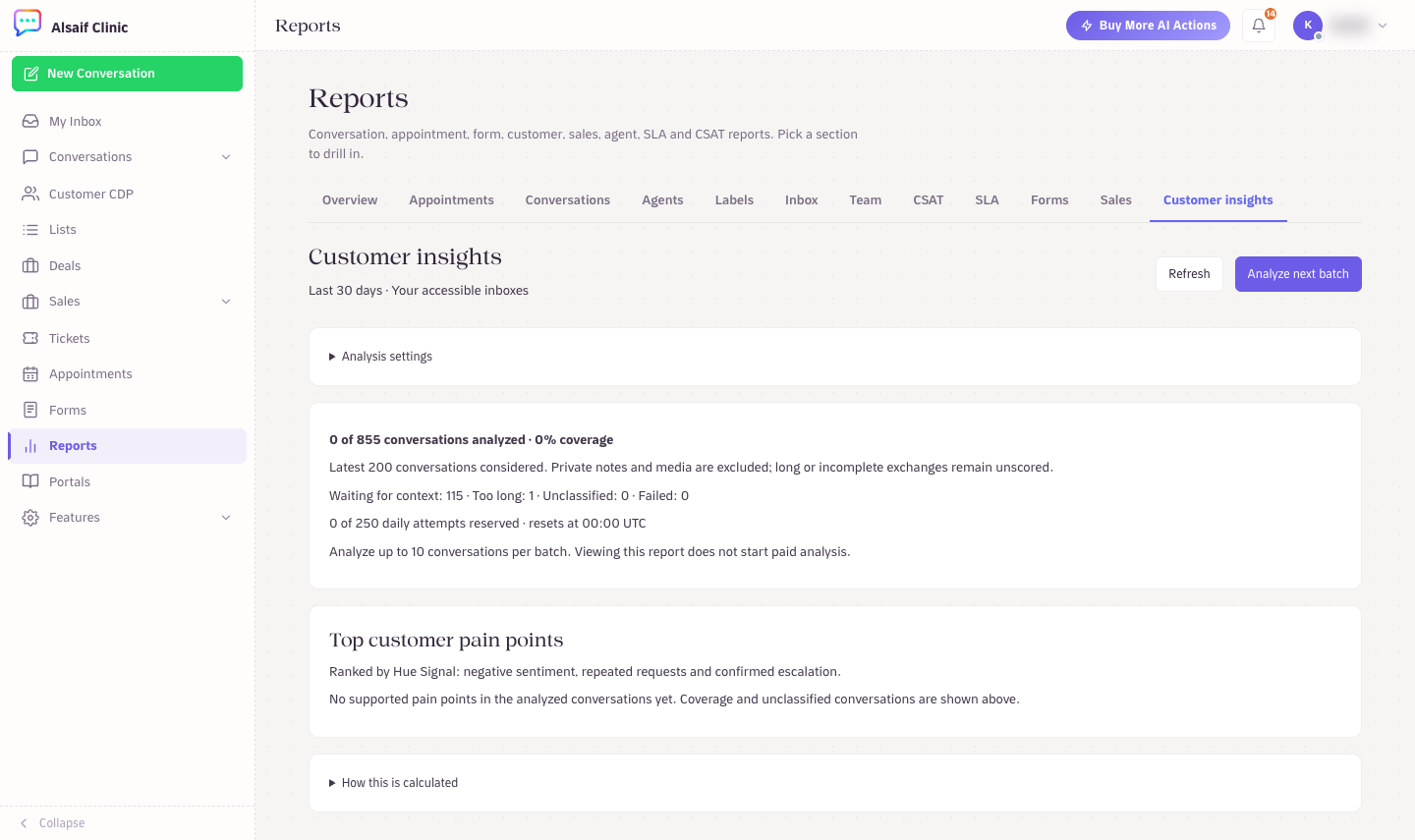This screenshot has height=840, width=1415.
Task: Expand the Features submenu chevron
Action: (226, 518)
